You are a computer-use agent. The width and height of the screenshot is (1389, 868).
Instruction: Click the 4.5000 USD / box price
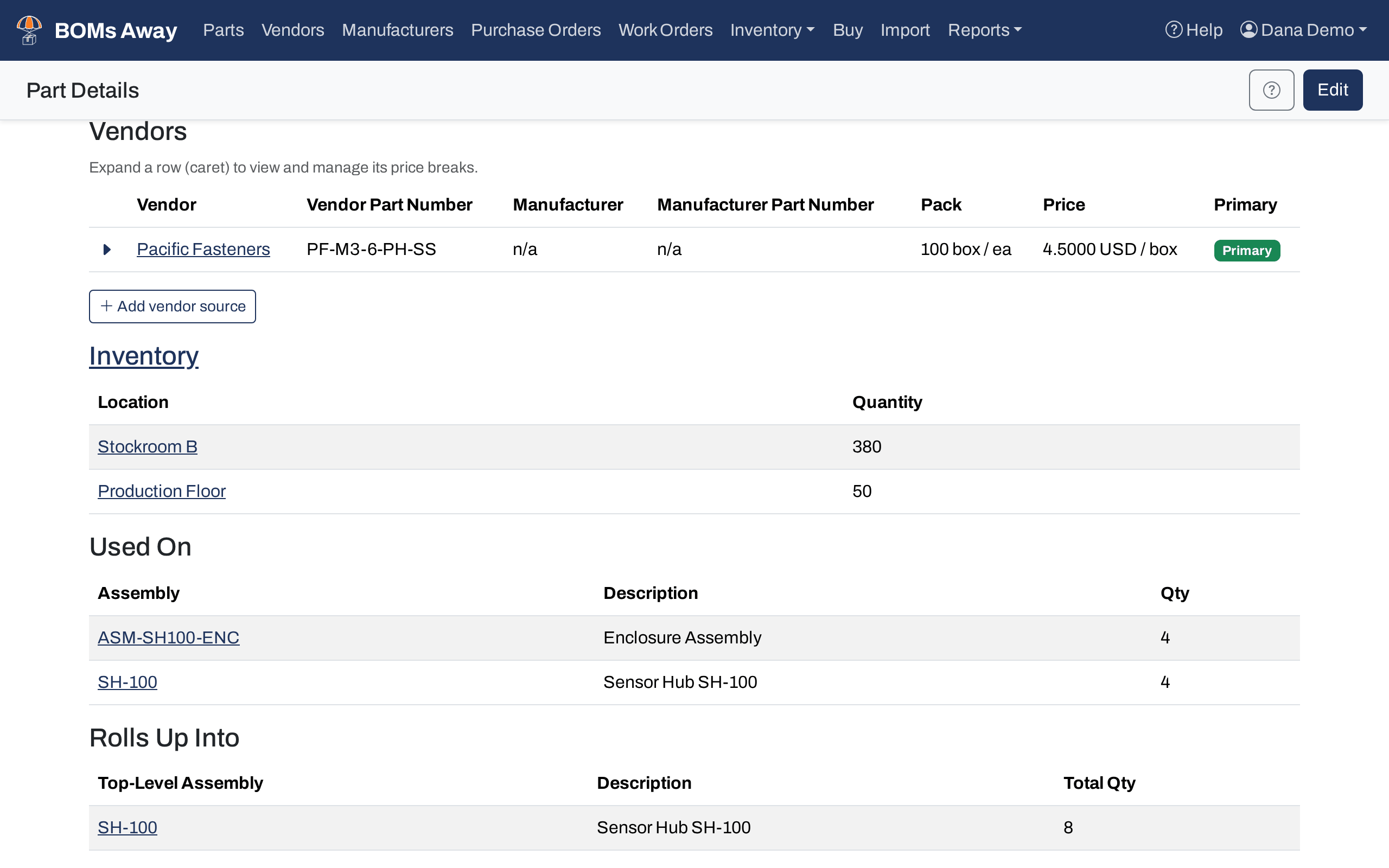pyautogui.click(x=1110, y=250)
